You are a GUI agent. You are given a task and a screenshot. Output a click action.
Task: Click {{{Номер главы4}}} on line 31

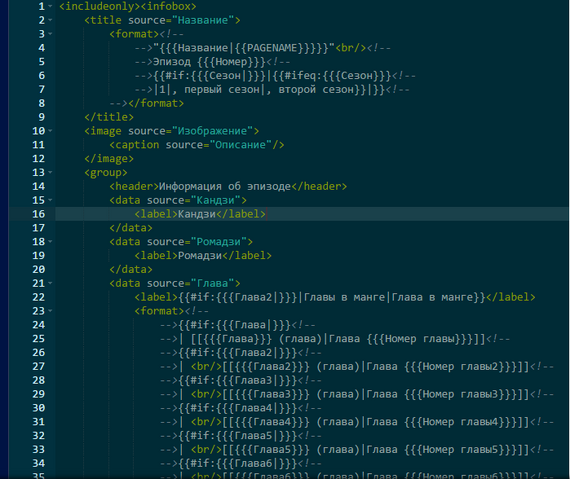click(460, 422)
